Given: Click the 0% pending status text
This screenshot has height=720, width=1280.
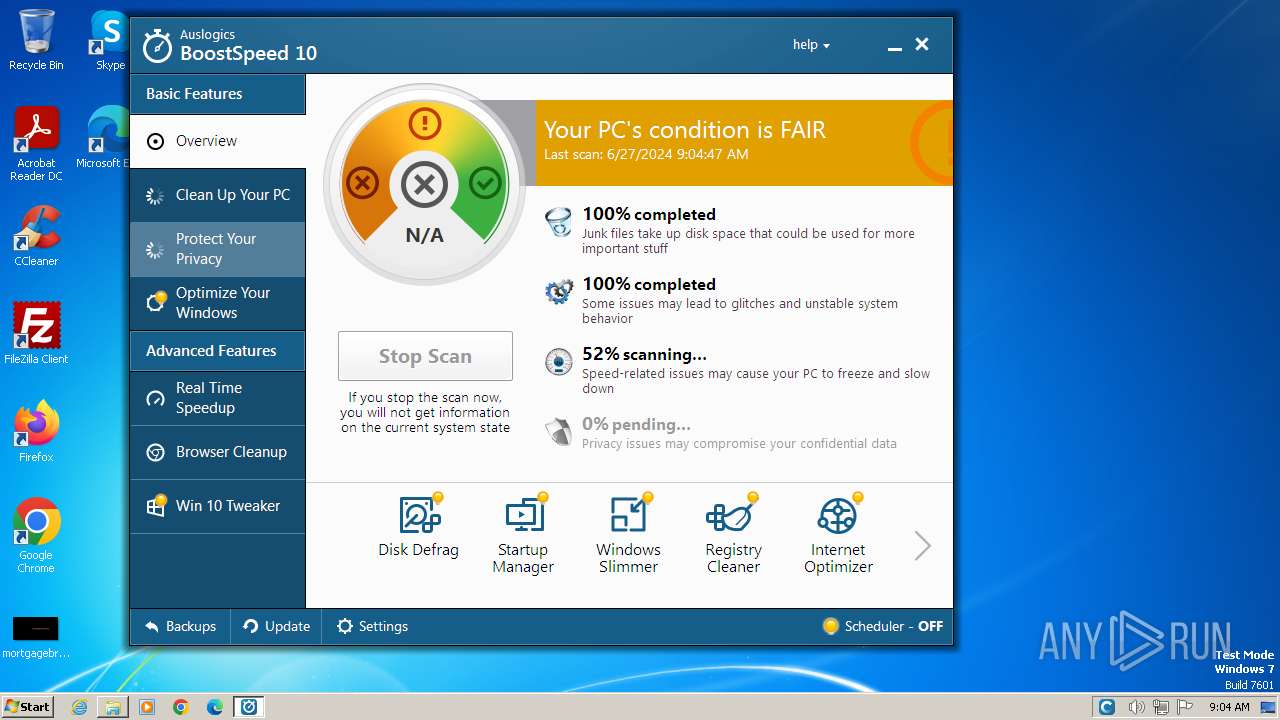Looking at the screenshot, I should click(x=636, y=424).
